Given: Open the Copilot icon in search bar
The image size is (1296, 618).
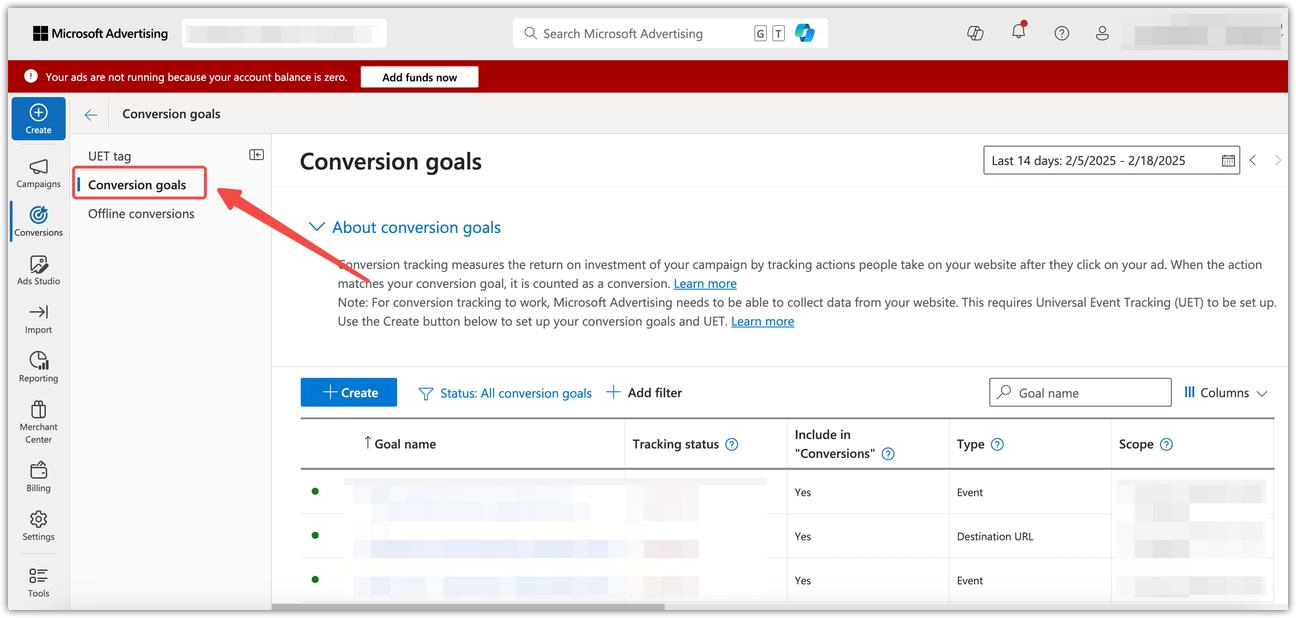Looking at the screenshot, I should point(804,34).
